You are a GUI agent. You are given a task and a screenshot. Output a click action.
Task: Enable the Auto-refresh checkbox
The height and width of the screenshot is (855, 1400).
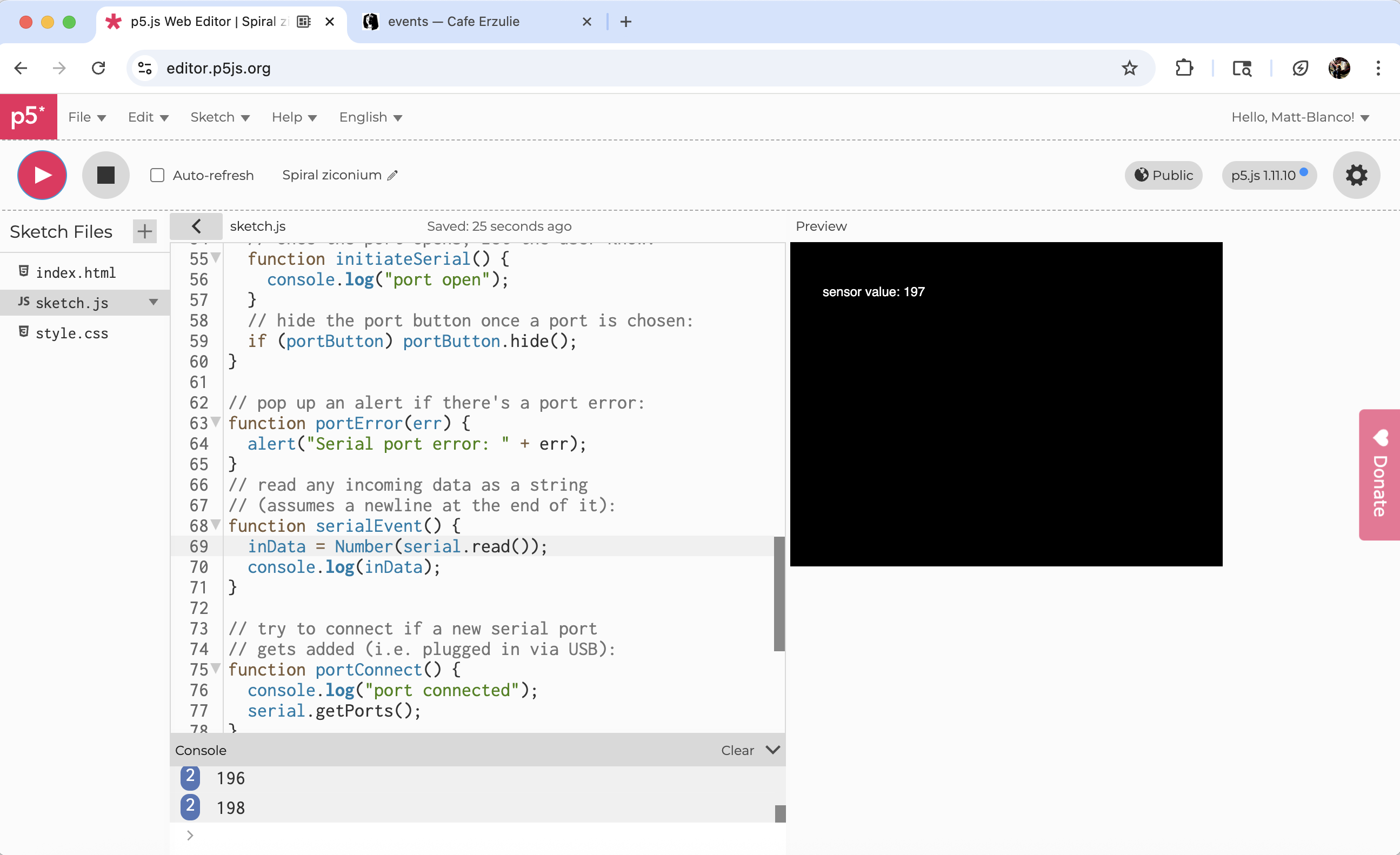[157, 176]
